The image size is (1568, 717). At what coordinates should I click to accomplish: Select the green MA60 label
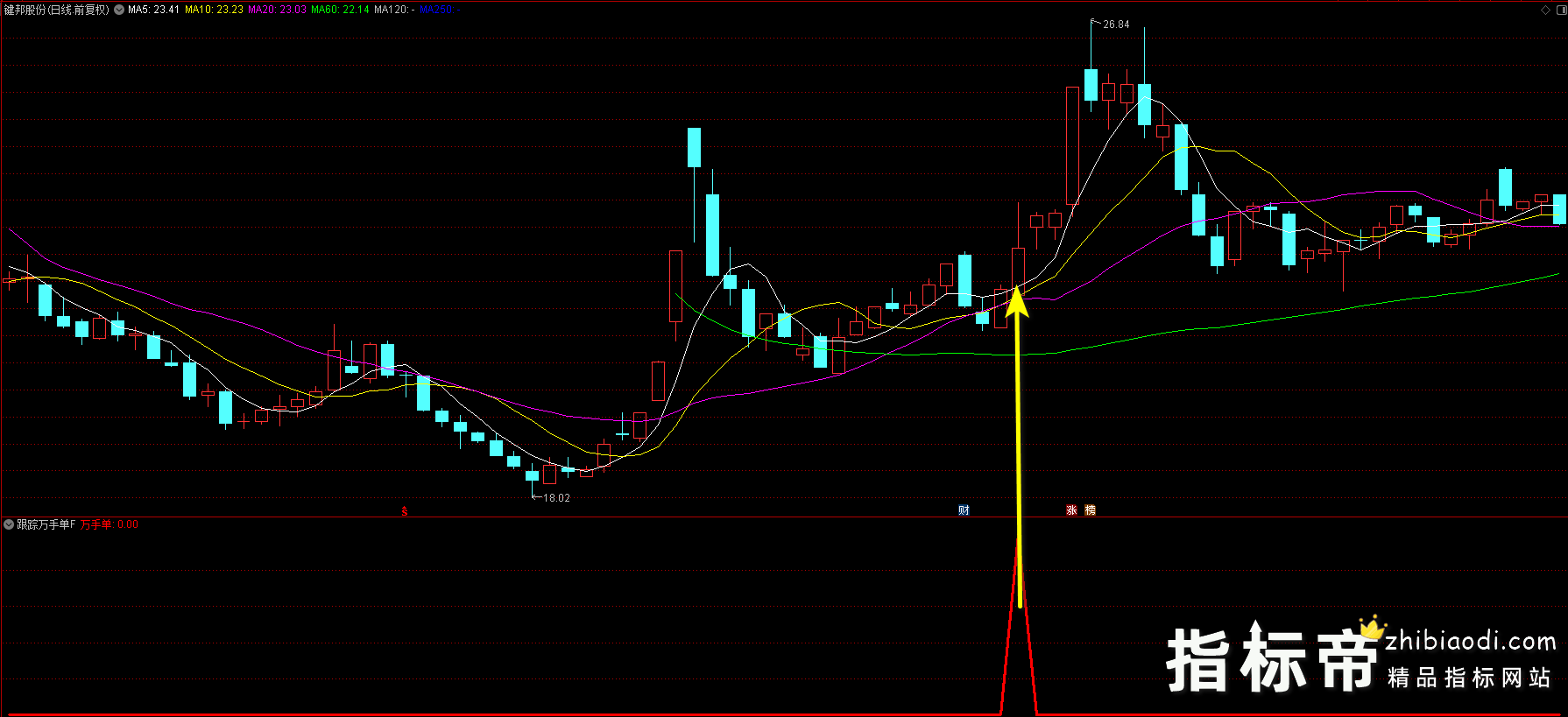coord(340,10)
